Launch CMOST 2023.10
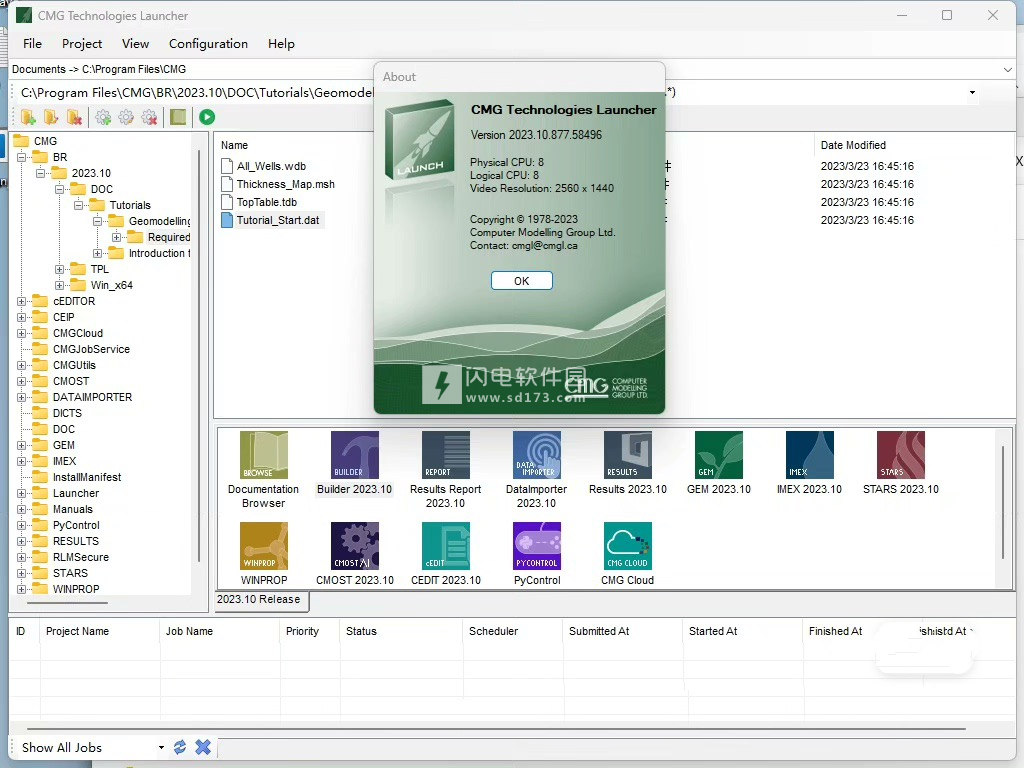Image resolution: width=1024 pixels, height=768 pixels. (355, 546)
